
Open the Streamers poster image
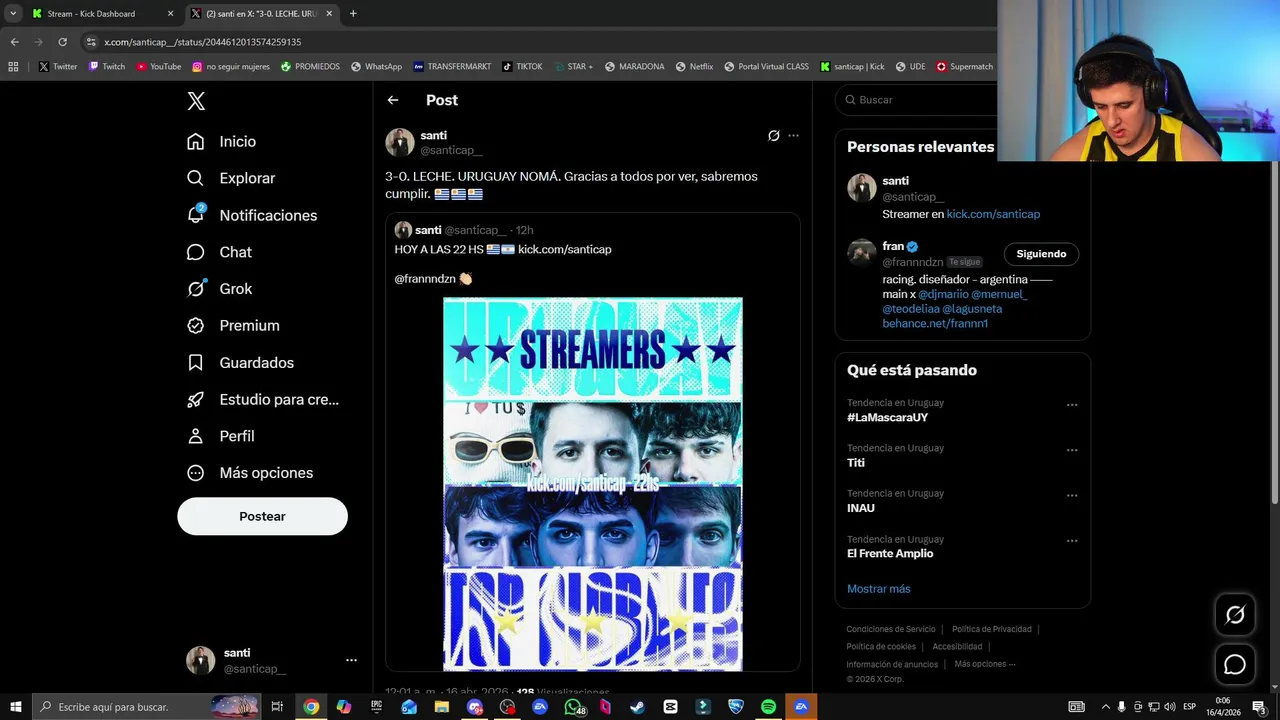(x=593, y=484)
